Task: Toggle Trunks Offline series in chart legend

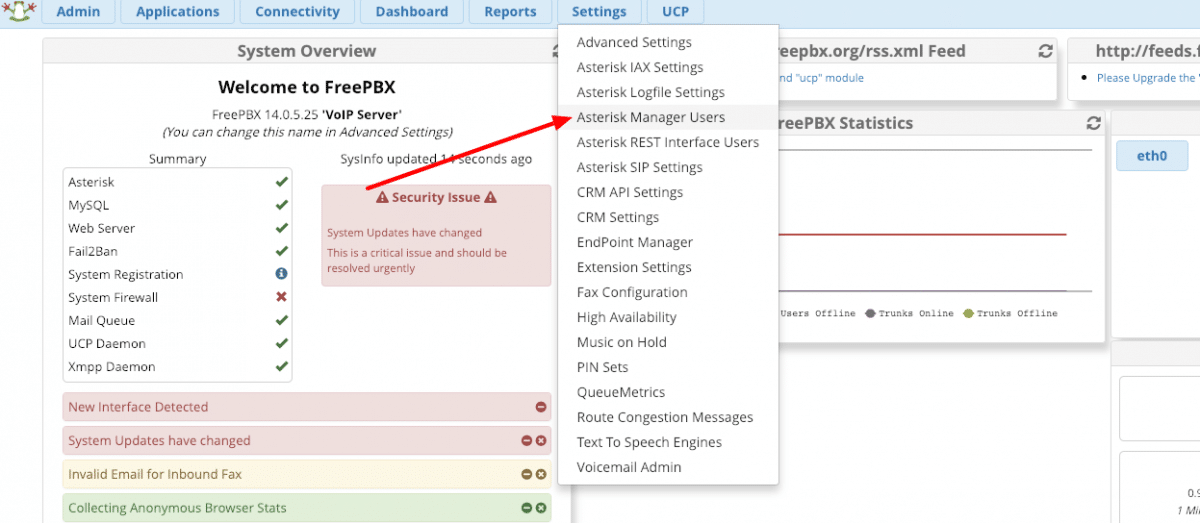Action: pyautogui.click(x=1010, y=313)
